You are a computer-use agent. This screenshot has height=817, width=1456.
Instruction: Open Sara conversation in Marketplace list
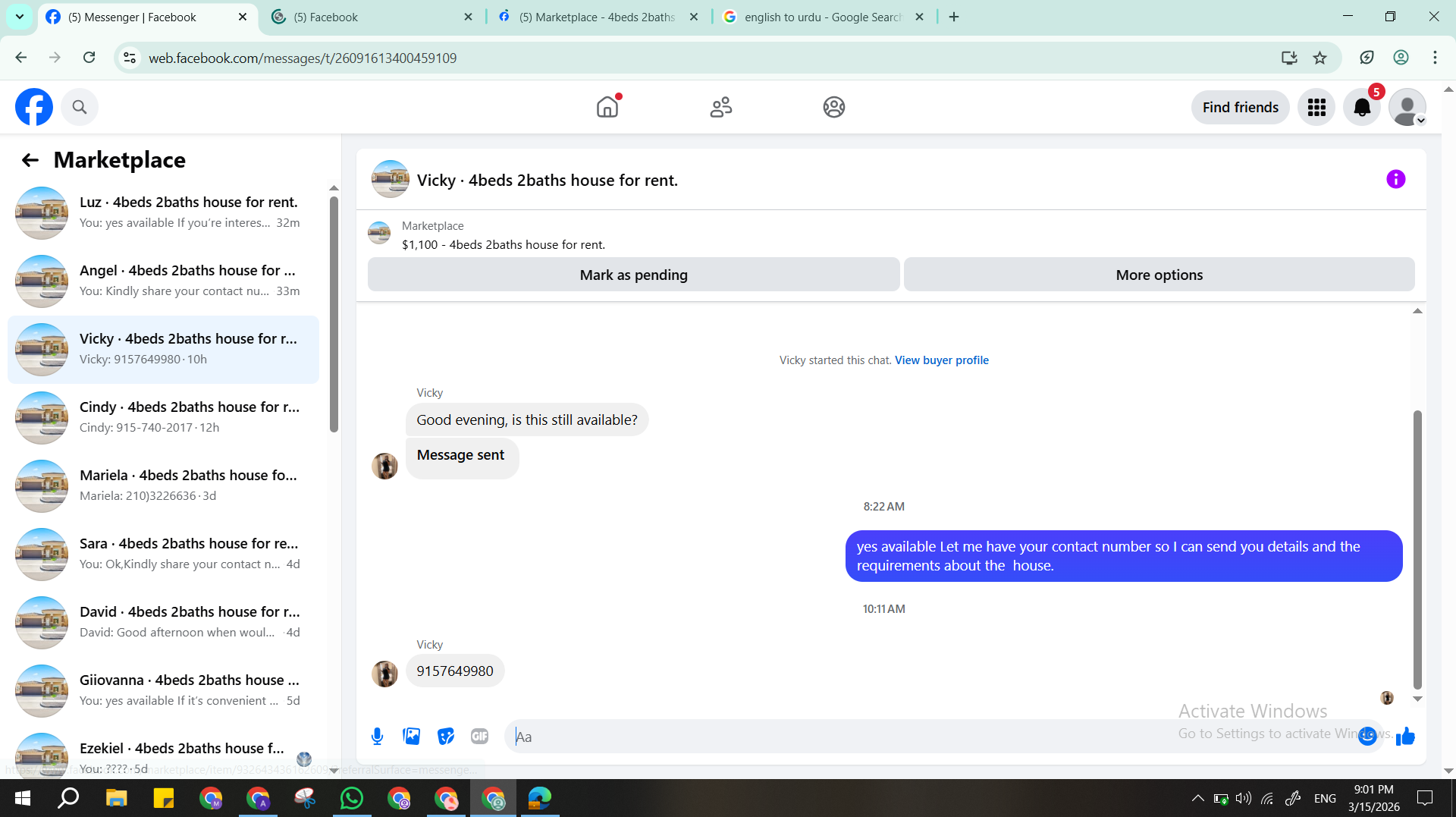[x=163, y=554]
